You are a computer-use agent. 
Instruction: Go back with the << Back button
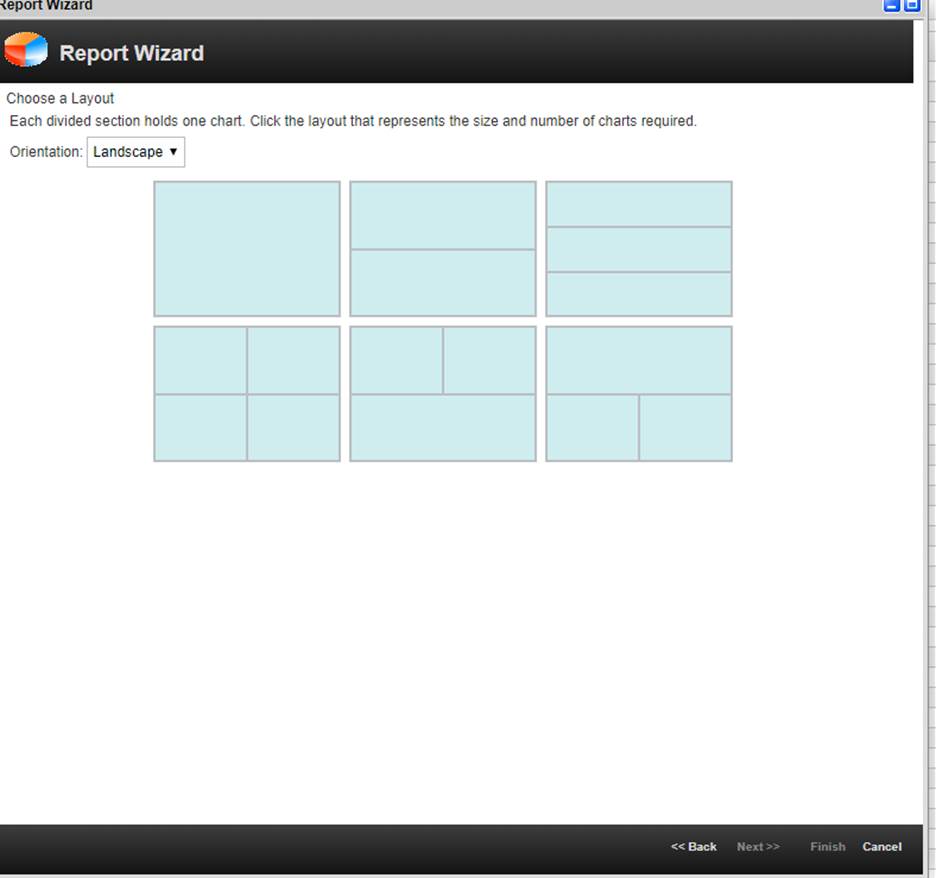pos(694,846)
